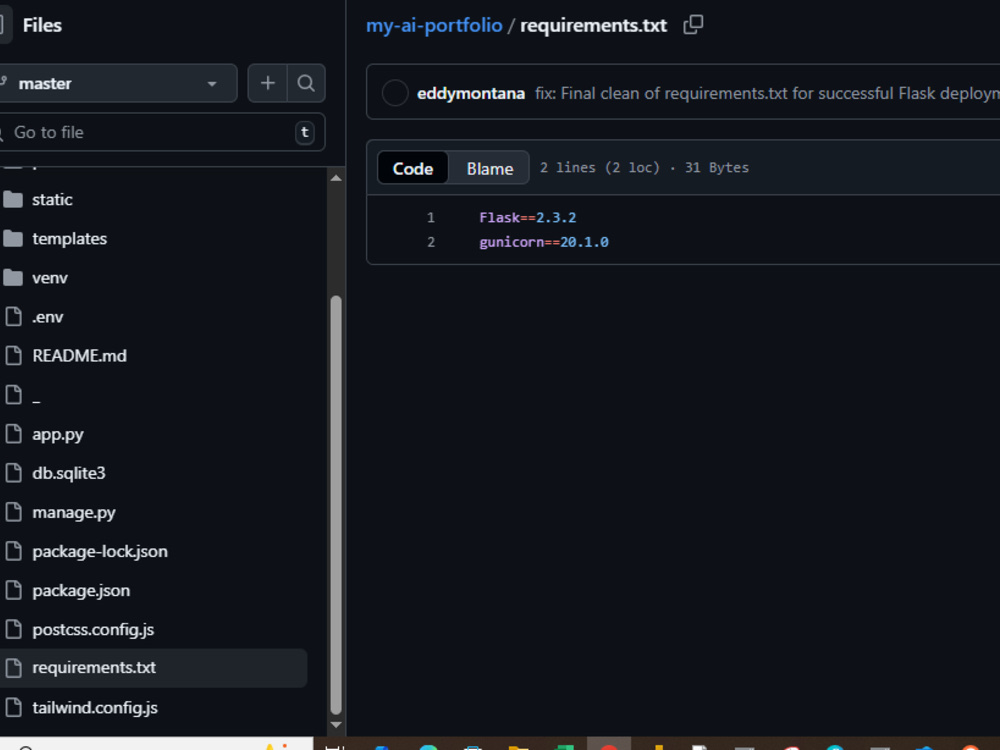
Task: Click line number 2
Action: point(430,242)
